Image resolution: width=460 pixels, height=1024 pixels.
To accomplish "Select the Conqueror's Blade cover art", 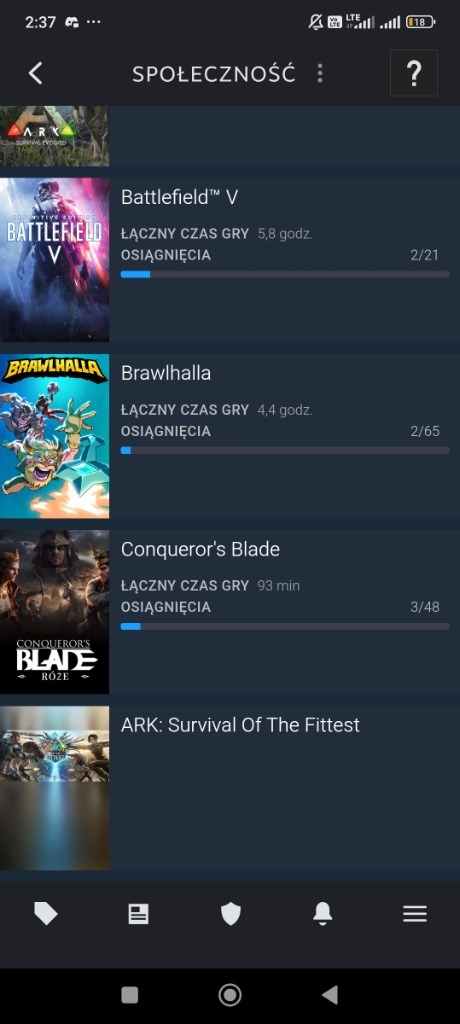I will coord(54,612).
